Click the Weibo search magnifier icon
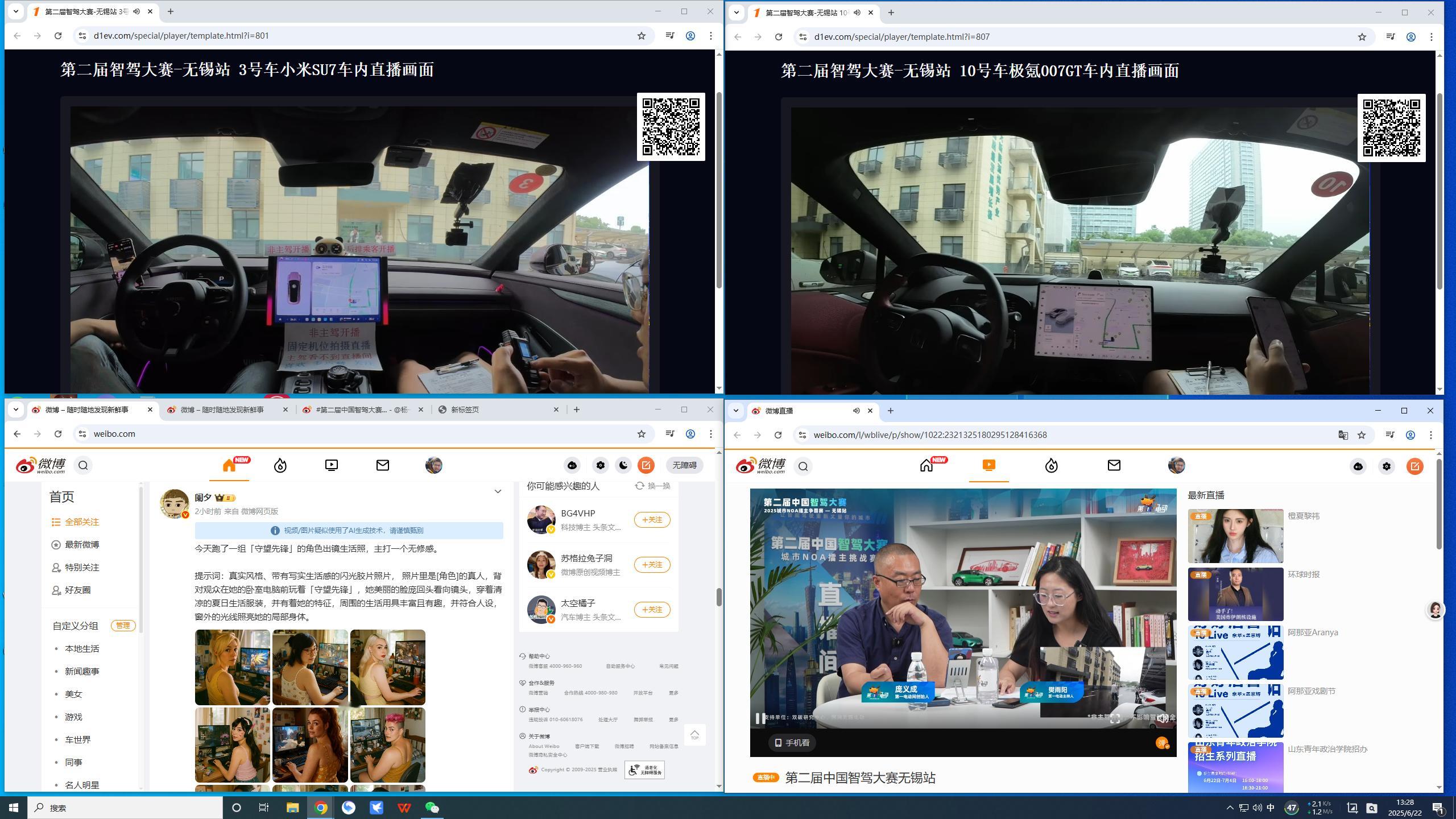 (x=83, y=466)
